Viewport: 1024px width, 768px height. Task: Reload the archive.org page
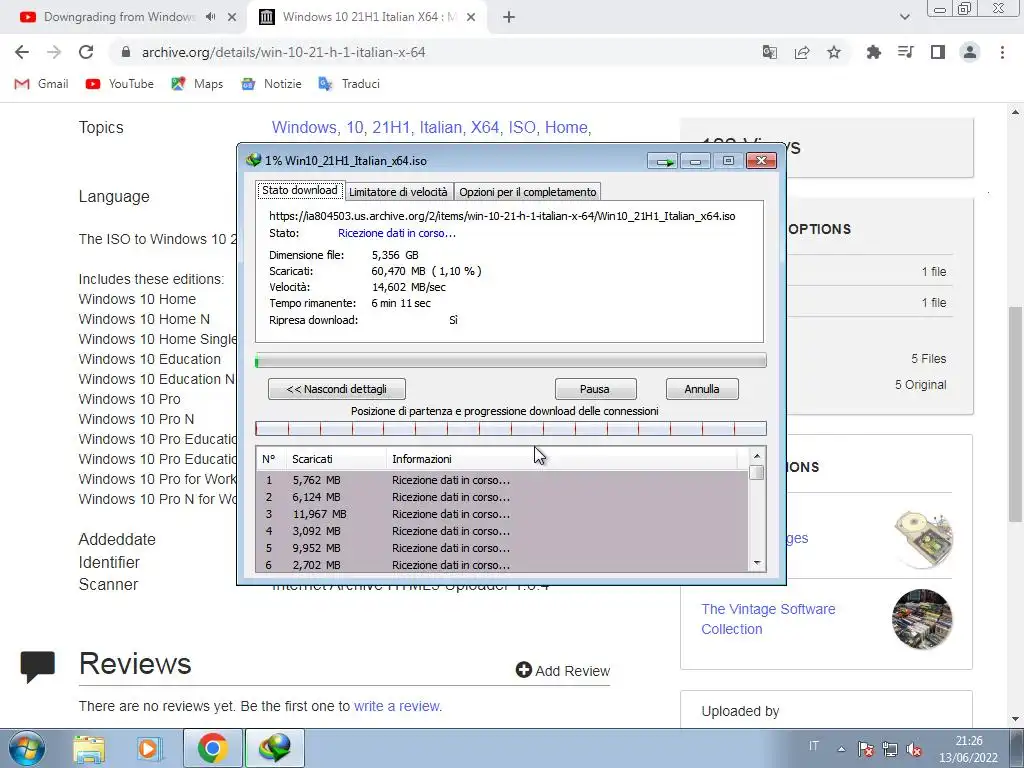pyautogui.click(x=86, y=52)
